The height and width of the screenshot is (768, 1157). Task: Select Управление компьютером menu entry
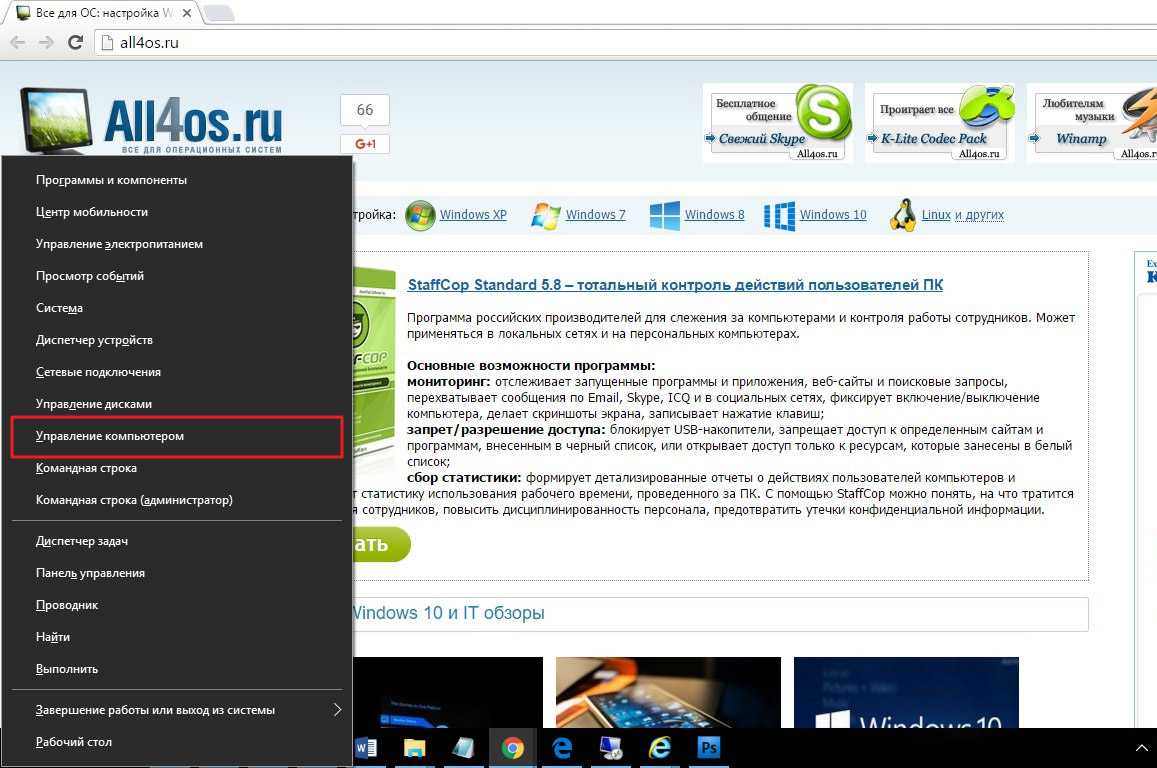(177, 436)
